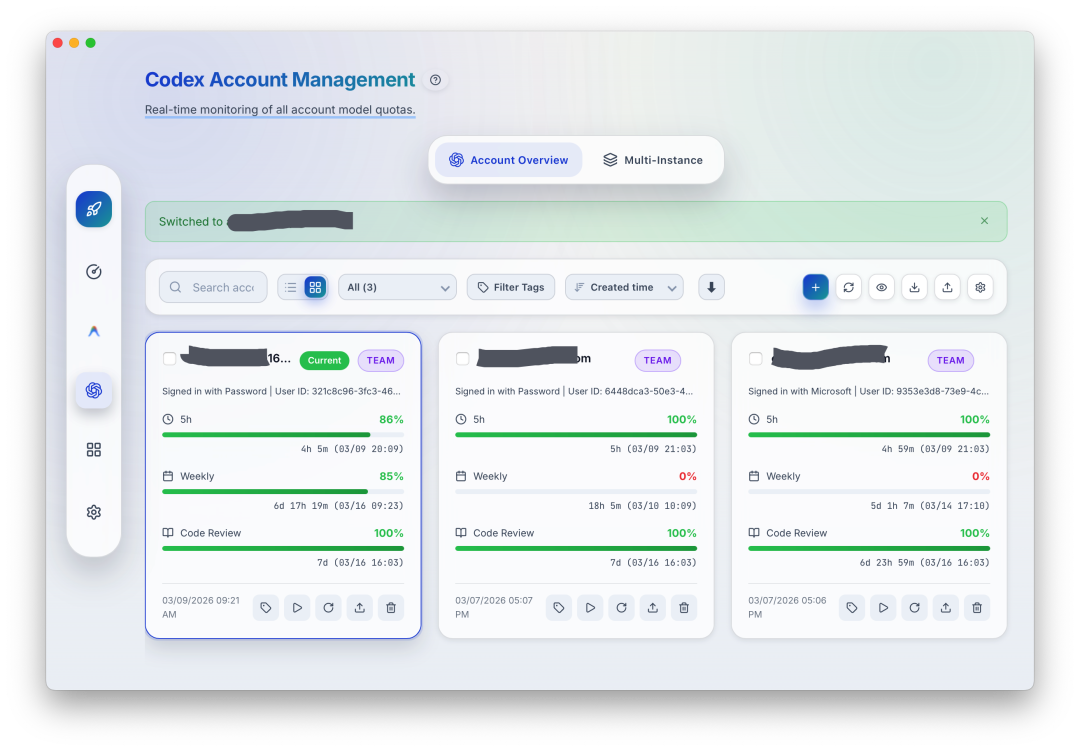Export the 03/07/2026 05:06 PM account
The width and height of the screenshot is (1080, 751).
946,608
